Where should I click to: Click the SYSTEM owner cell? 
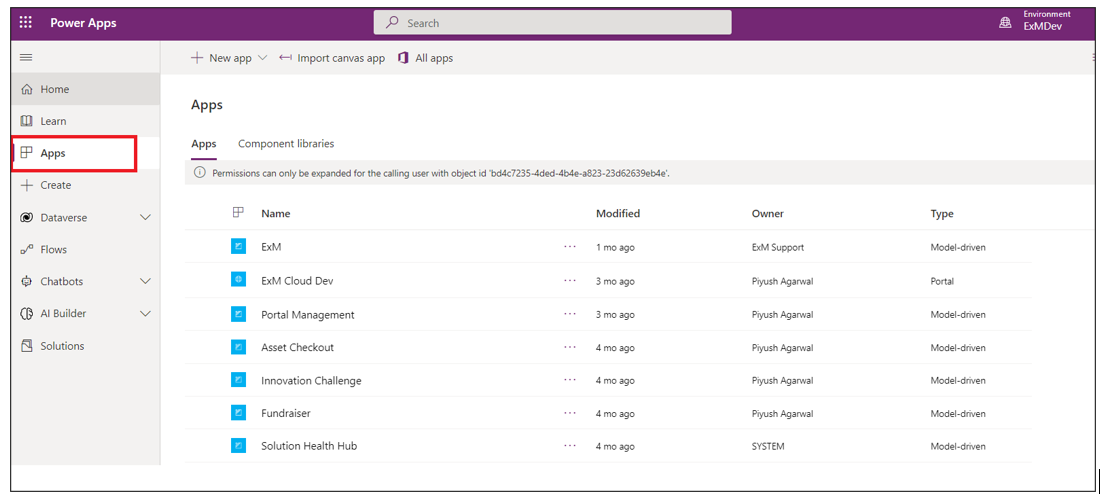tap(768, 446)
